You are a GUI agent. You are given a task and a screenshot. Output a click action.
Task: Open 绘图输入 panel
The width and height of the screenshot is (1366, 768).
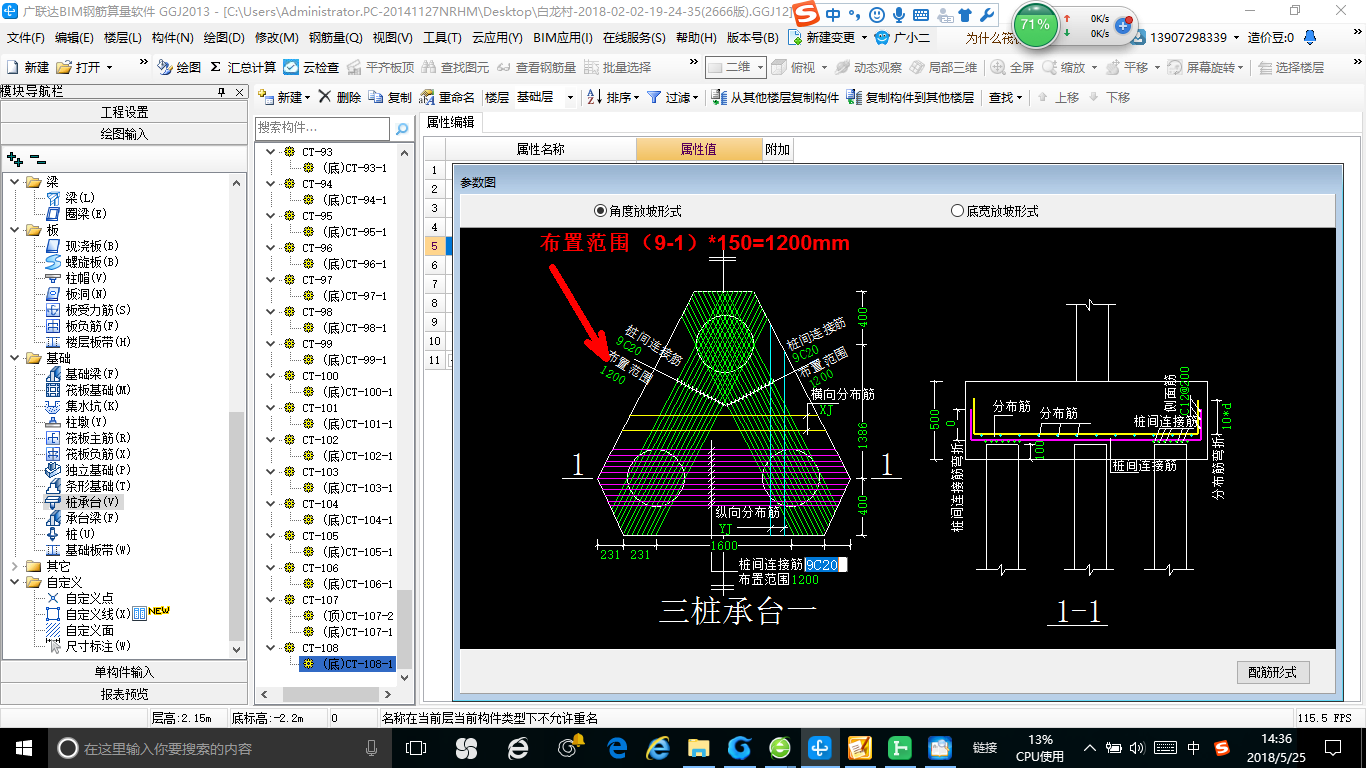pyautogui.click(x=124, y=134)
